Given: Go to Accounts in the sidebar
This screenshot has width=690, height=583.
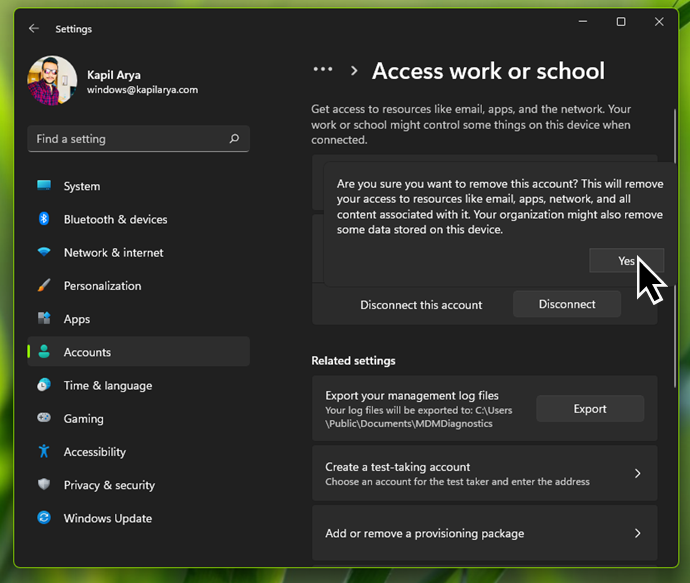Looking at the screenshot, I should coord(87,352).
